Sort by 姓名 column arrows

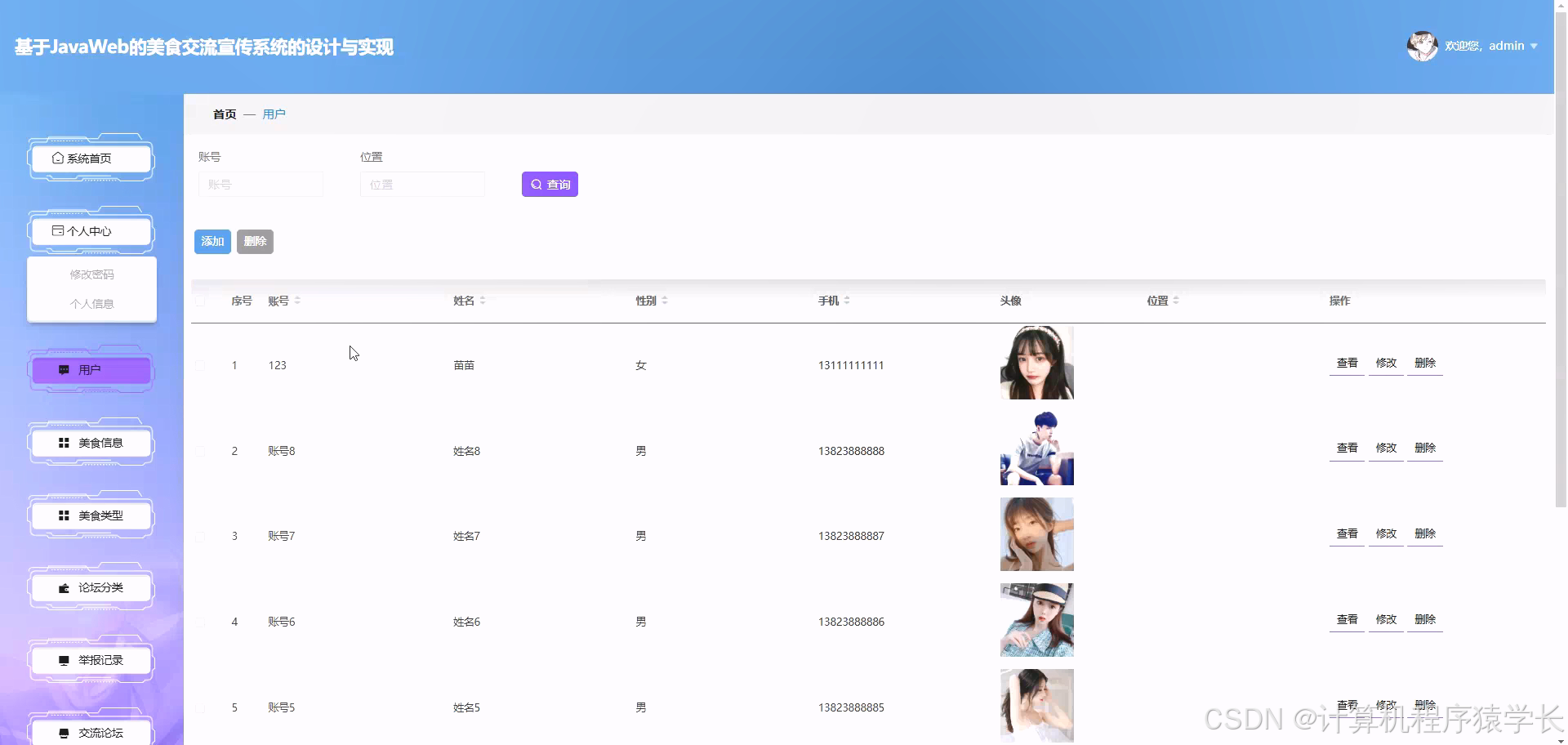pos(483,301)
